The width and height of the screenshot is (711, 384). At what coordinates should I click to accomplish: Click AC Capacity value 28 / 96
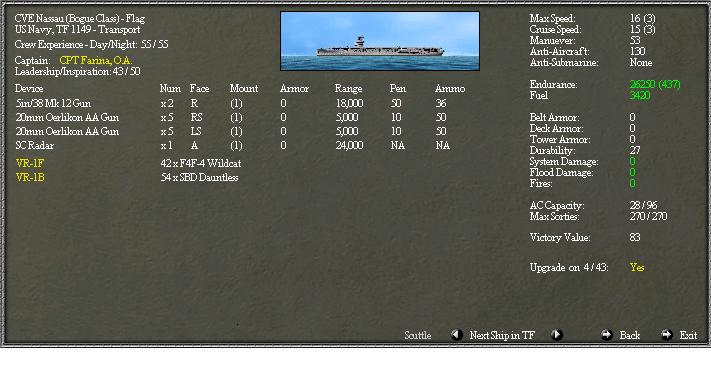[x=643, y=205]
